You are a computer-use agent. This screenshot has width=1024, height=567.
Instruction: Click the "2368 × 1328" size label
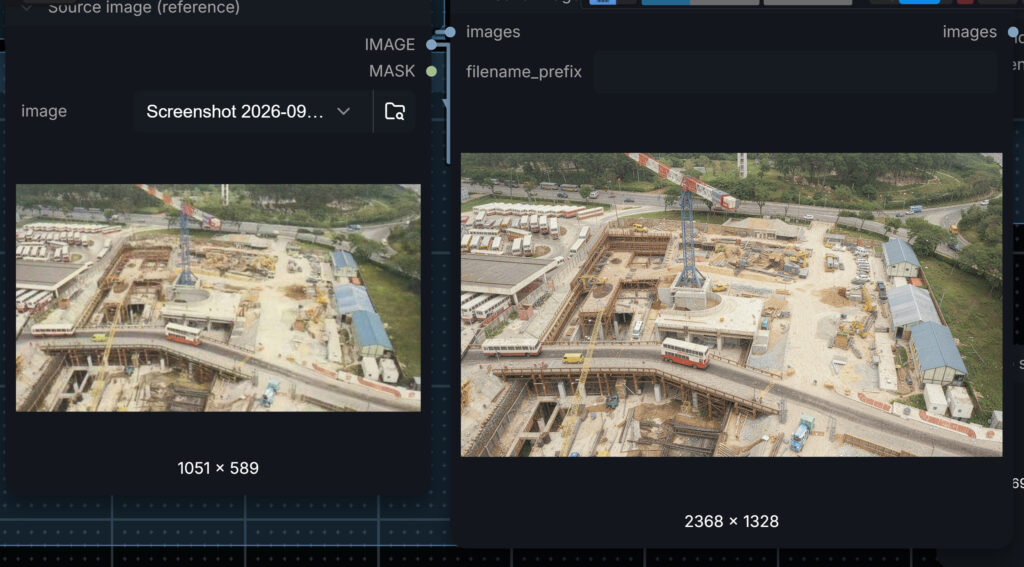(x=731, y=521)
